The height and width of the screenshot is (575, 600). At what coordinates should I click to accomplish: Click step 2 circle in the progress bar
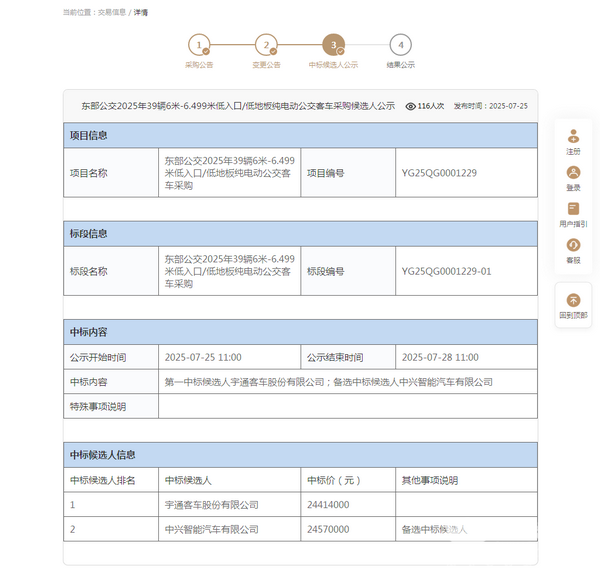tap(266, 45)
